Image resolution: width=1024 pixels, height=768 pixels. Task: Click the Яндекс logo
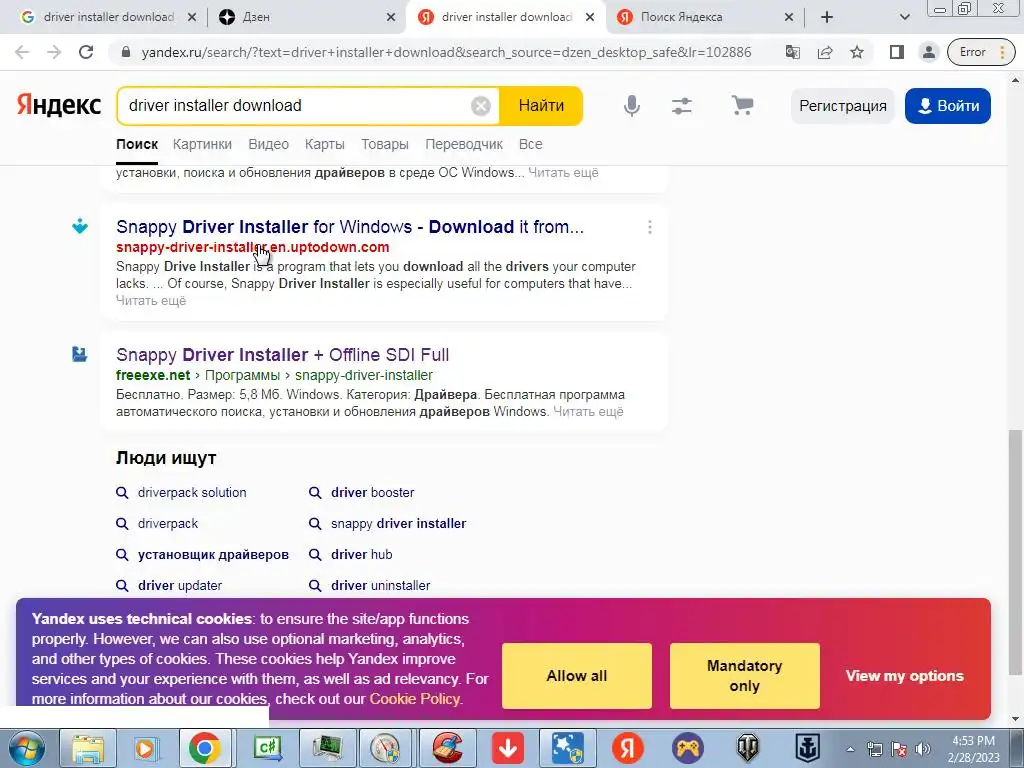59,105
